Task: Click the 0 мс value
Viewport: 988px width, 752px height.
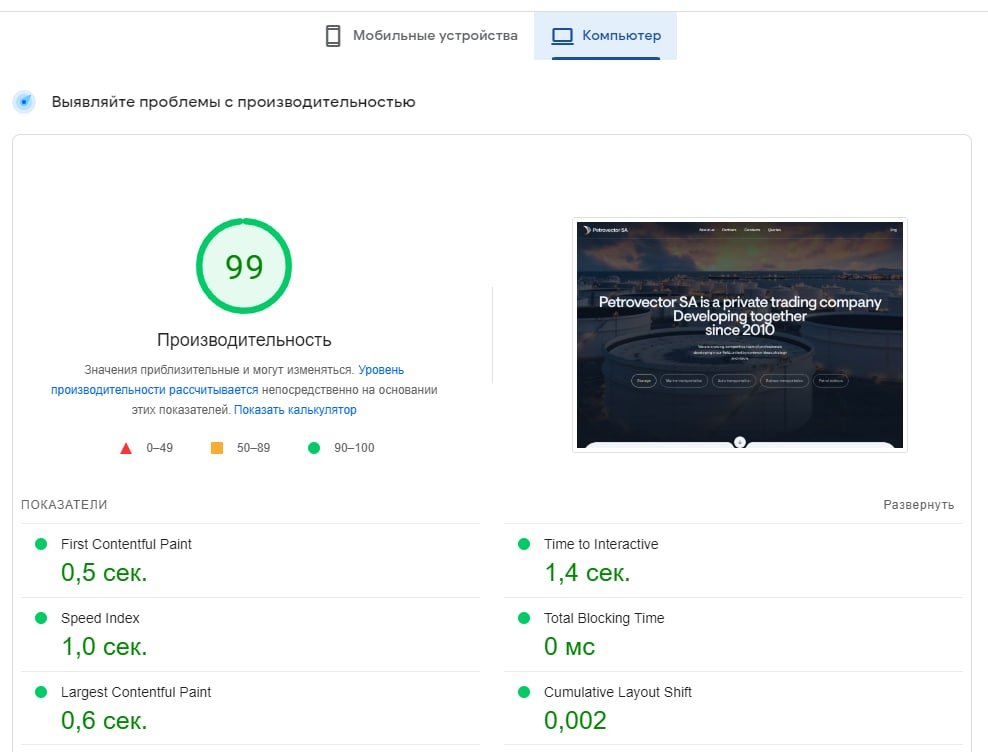Action: coord(570,647)
